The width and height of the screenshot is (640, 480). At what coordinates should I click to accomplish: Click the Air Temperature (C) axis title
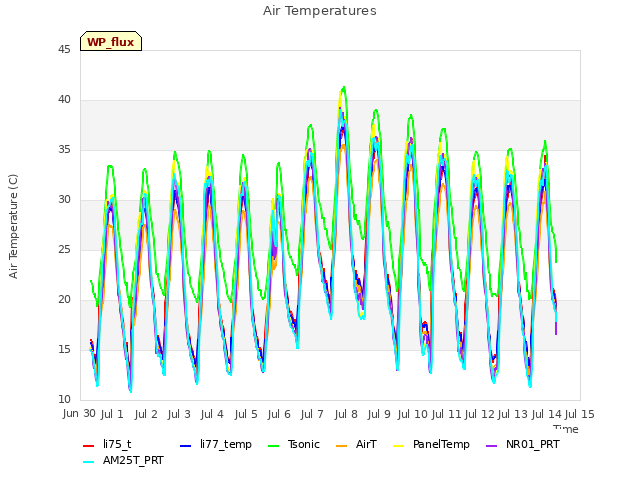(13, 227)
